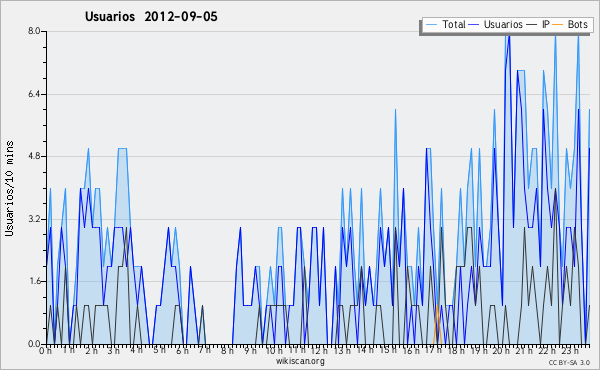600x370 pixels.
Task: Click the '7 h' x-axis label
Action: pyautogui.click(x=204, y=350)
